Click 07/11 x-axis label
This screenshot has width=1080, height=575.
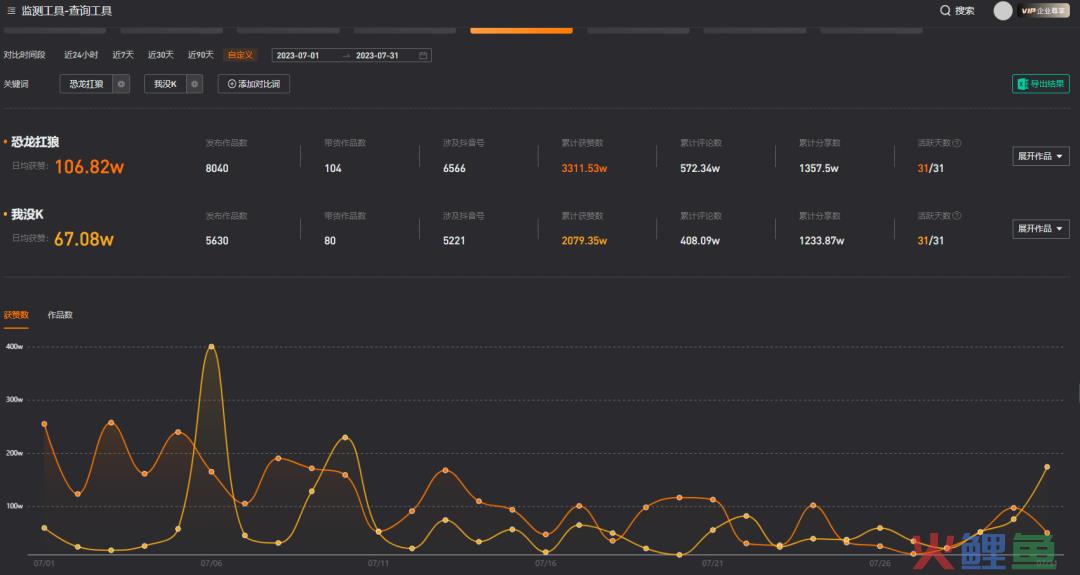(378, 563)
